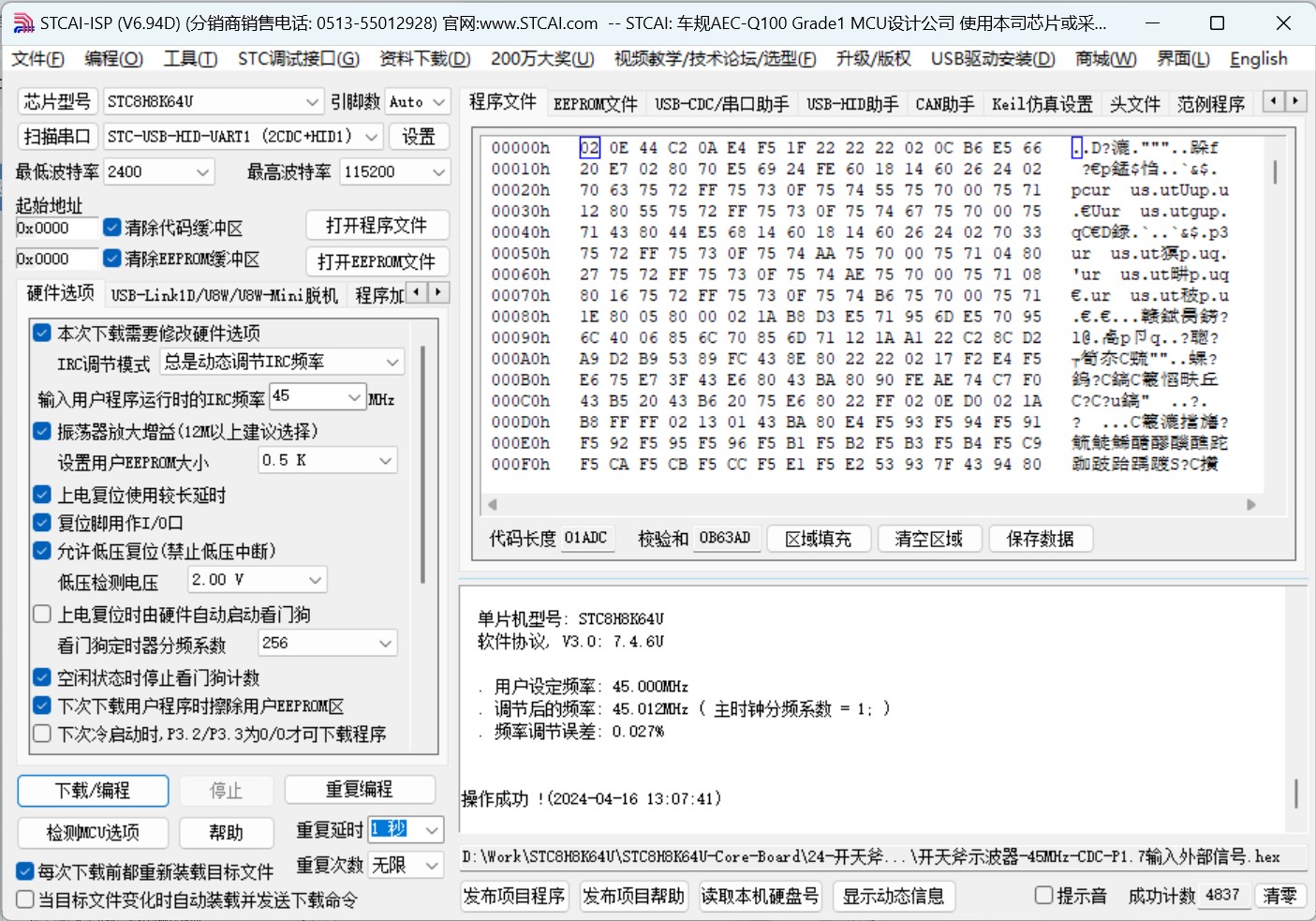
Task: Click the EEPROM start address 0x0000 field
Action: [56, 259]
